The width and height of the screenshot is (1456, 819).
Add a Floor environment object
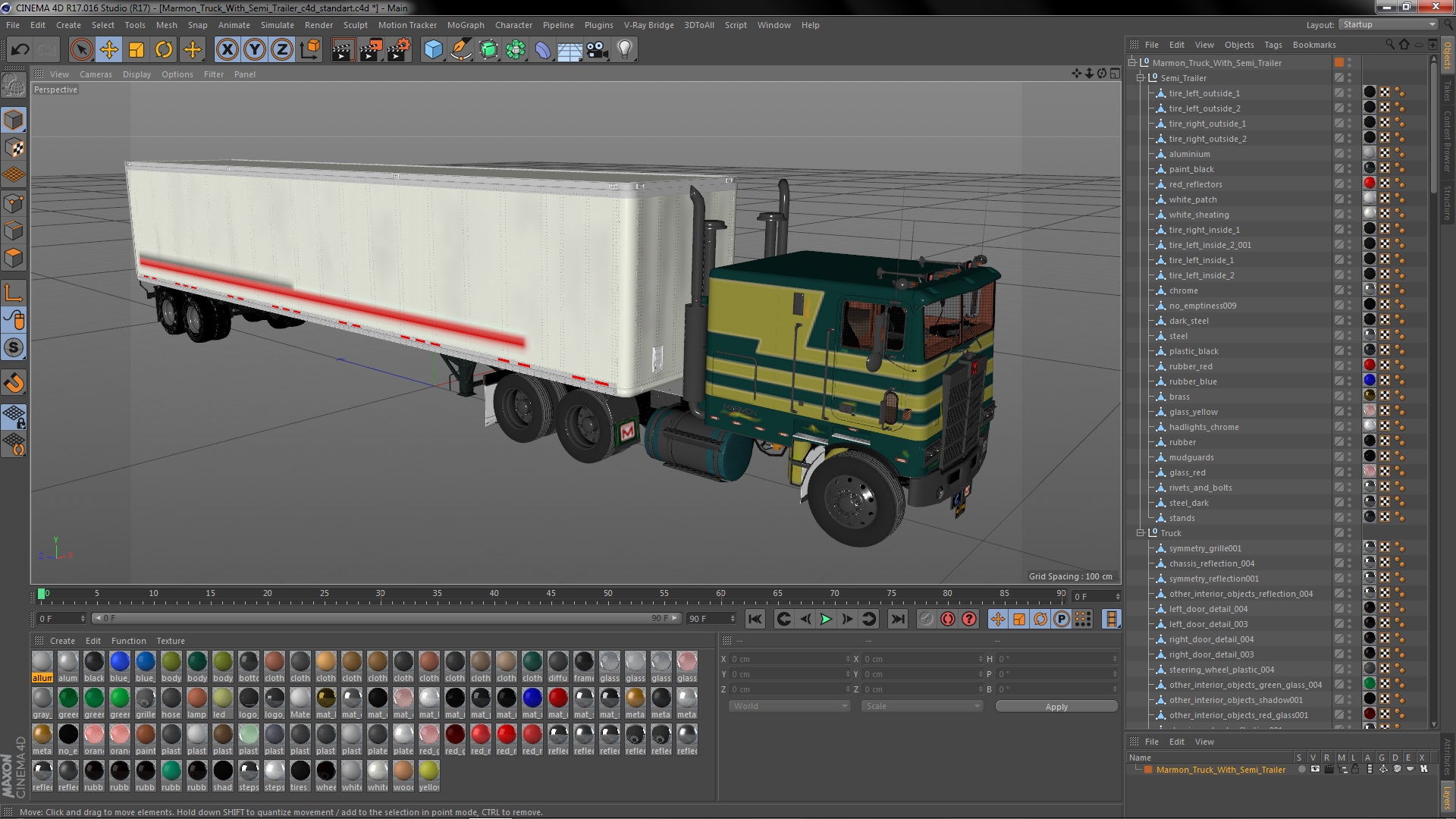(x=570, y=50)
